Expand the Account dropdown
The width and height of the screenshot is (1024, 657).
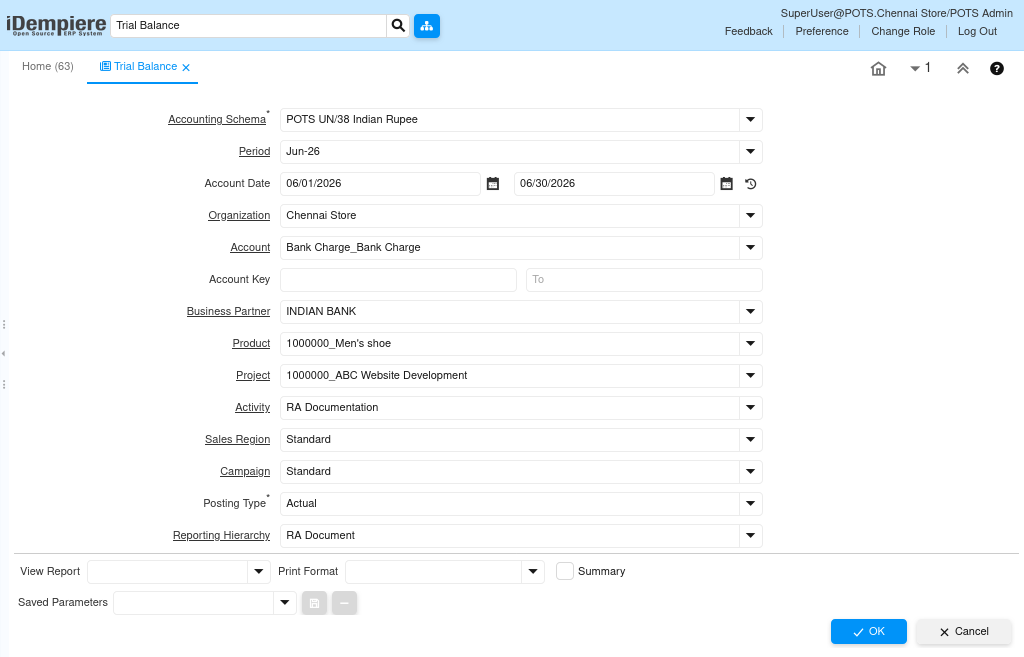[x=750, y=248]
